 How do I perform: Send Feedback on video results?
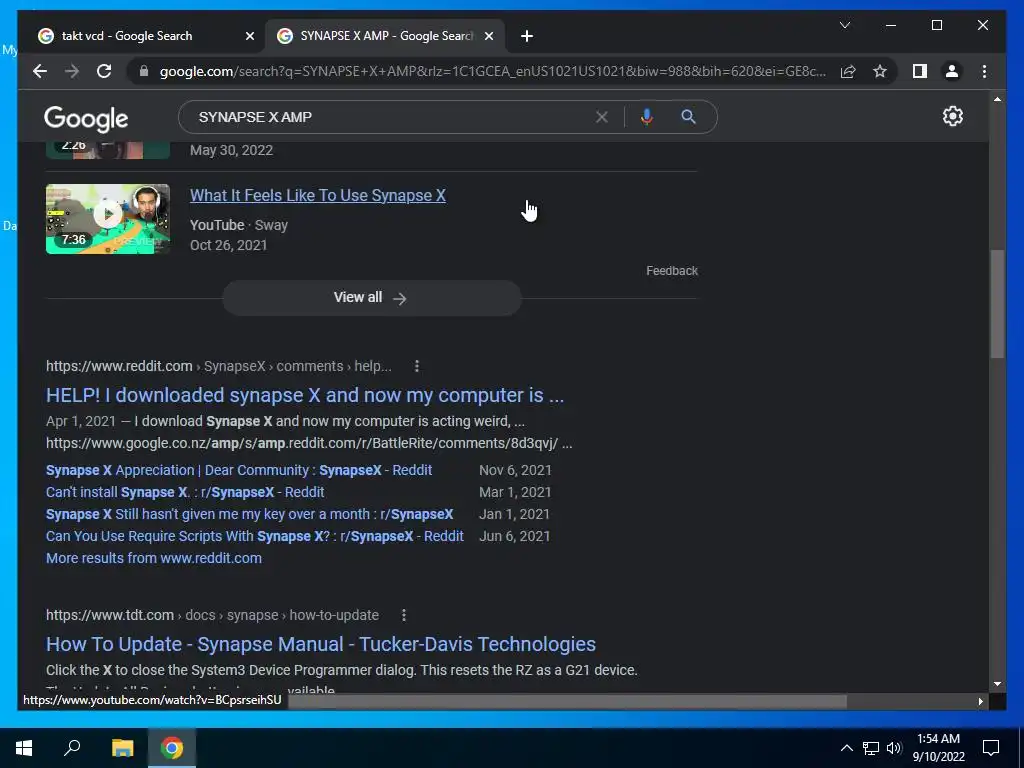pos(672,270)
